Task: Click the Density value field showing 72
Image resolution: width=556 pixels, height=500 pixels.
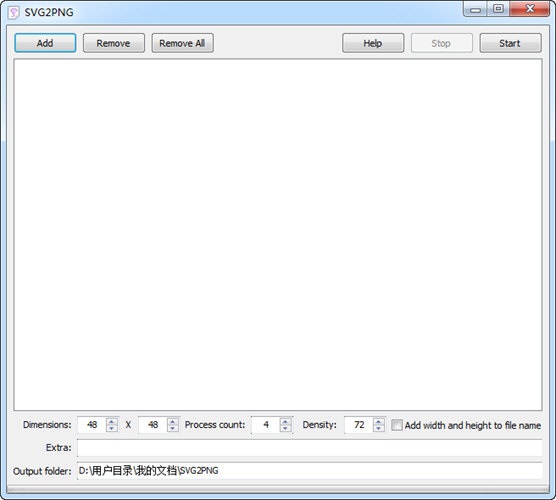Action: (x=359, y=425)
